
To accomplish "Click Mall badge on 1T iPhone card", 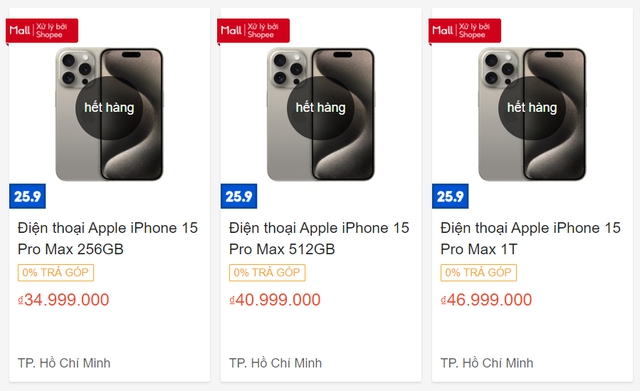I will 465,31.
